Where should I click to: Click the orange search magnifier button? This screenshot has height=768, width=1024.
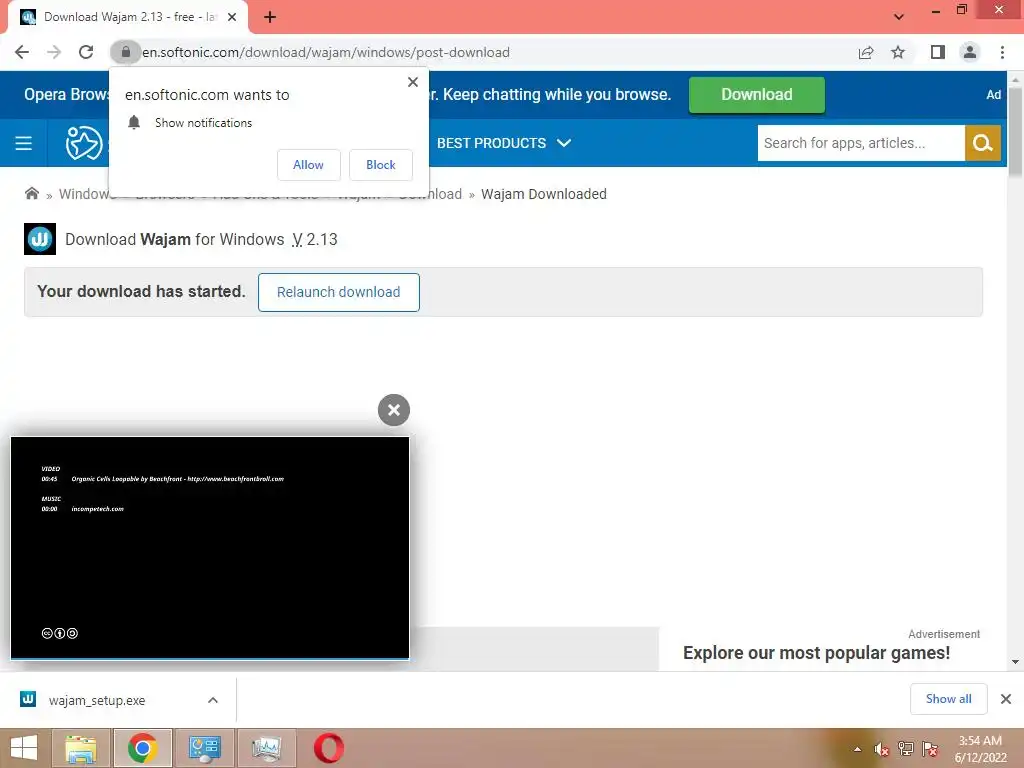tap(983, 143)
